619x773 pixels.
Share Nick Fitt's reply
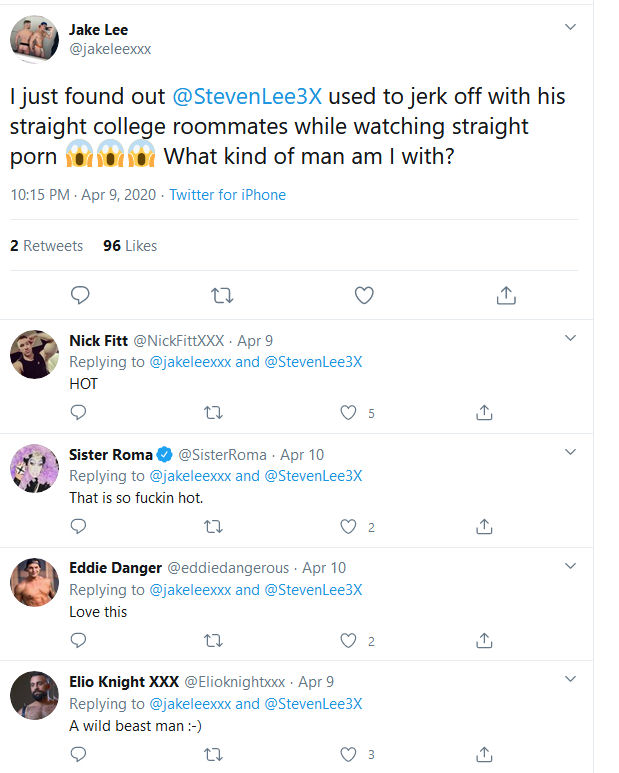[x=484, y=412]
